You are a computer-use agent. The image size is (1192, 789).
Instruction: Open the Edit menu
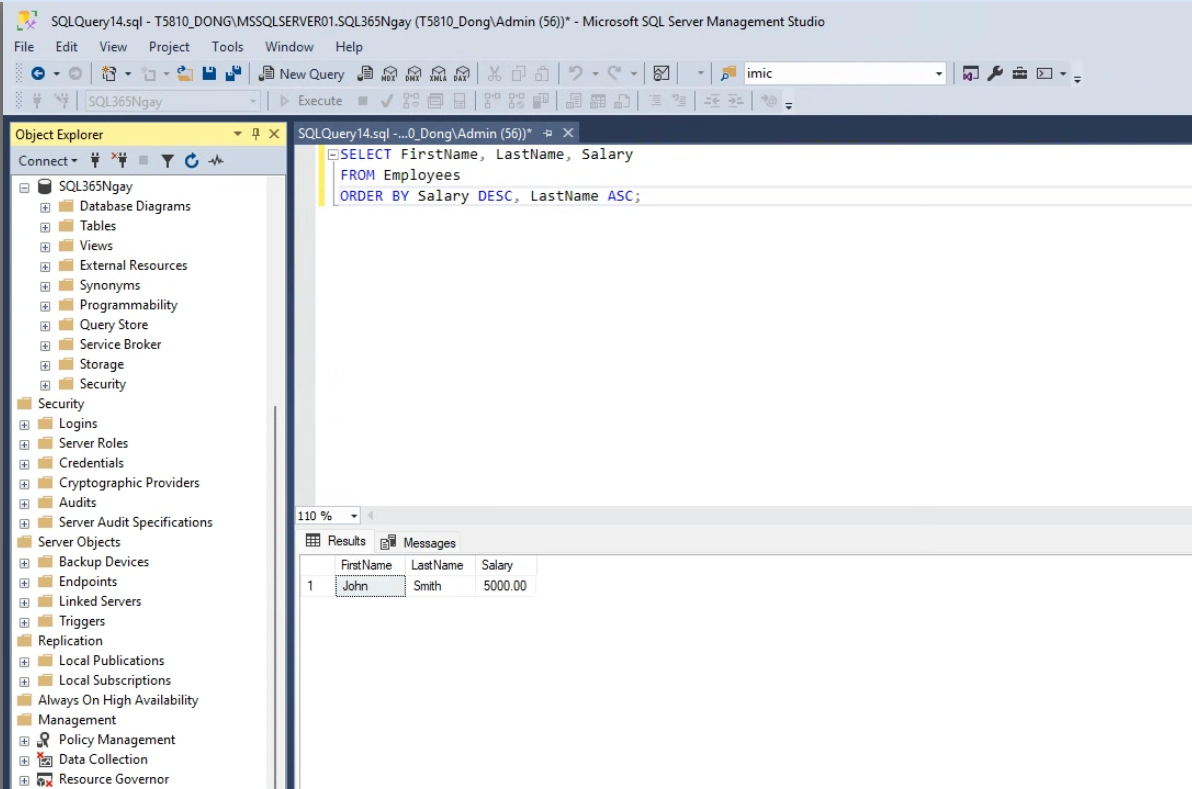66,47
